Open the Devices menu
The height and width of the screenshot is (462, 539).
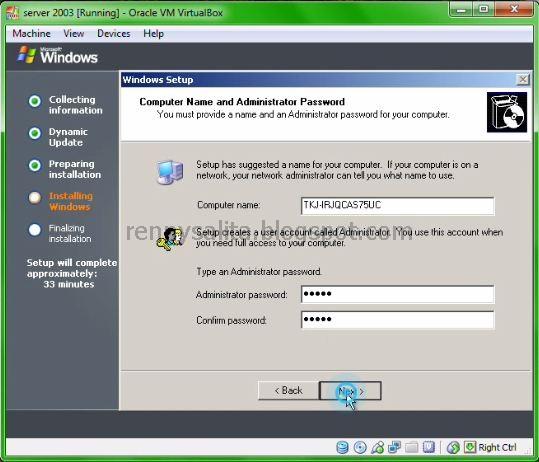coord(114,34)
